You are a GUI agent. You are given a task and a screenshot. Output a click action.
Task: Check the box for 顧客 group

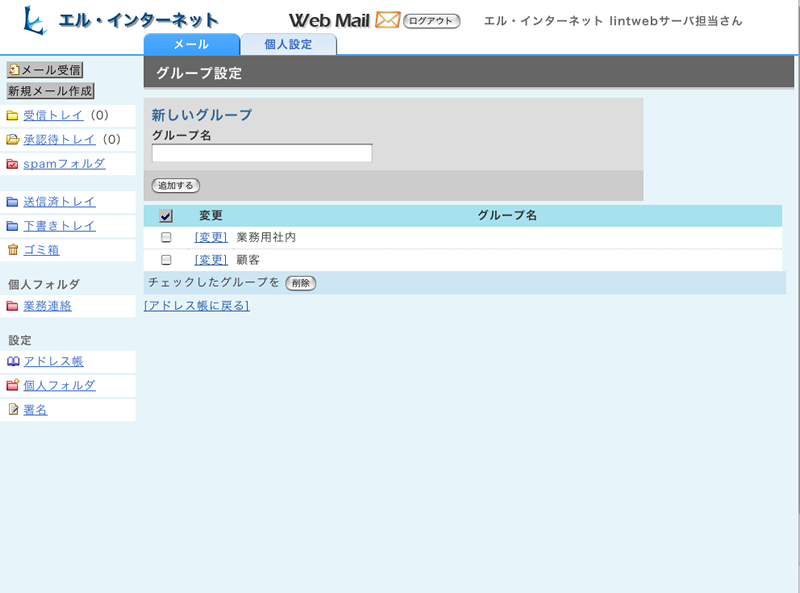[166, 260]
